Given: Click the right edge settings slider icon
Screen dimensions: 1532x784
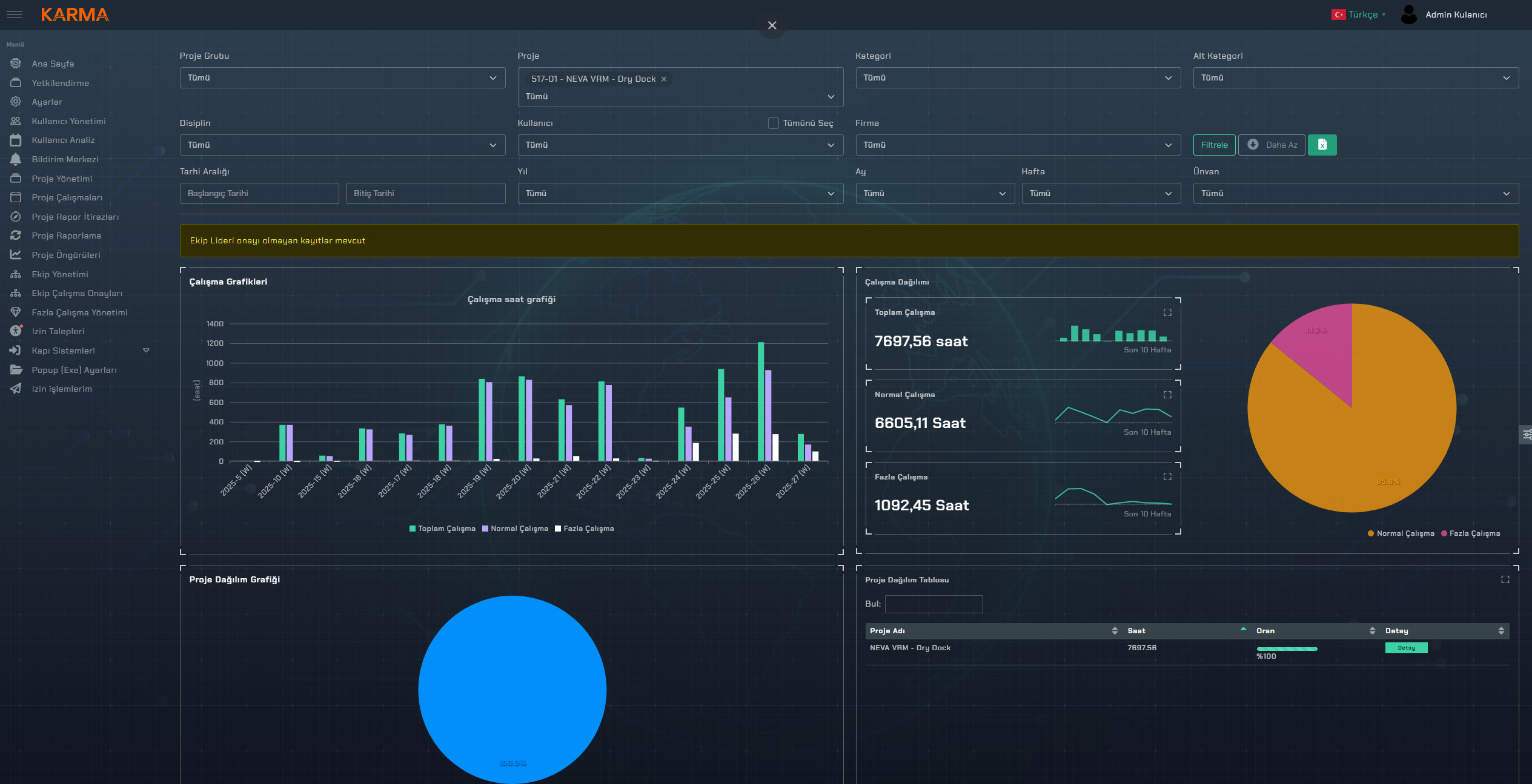Looking at the screenshot, I should point(1527,434).
